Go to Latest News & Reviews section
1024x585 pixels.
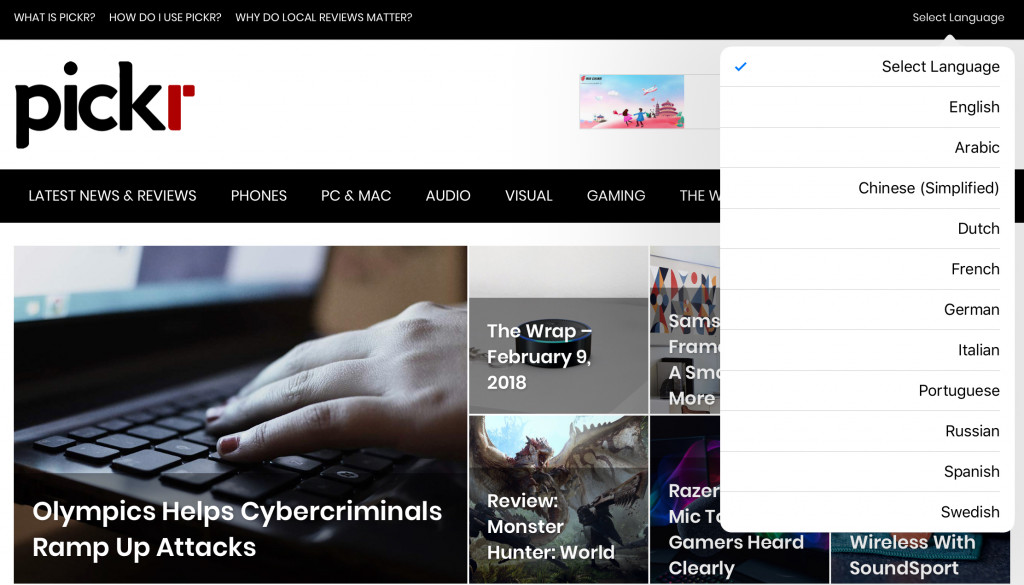click(112, 196)
